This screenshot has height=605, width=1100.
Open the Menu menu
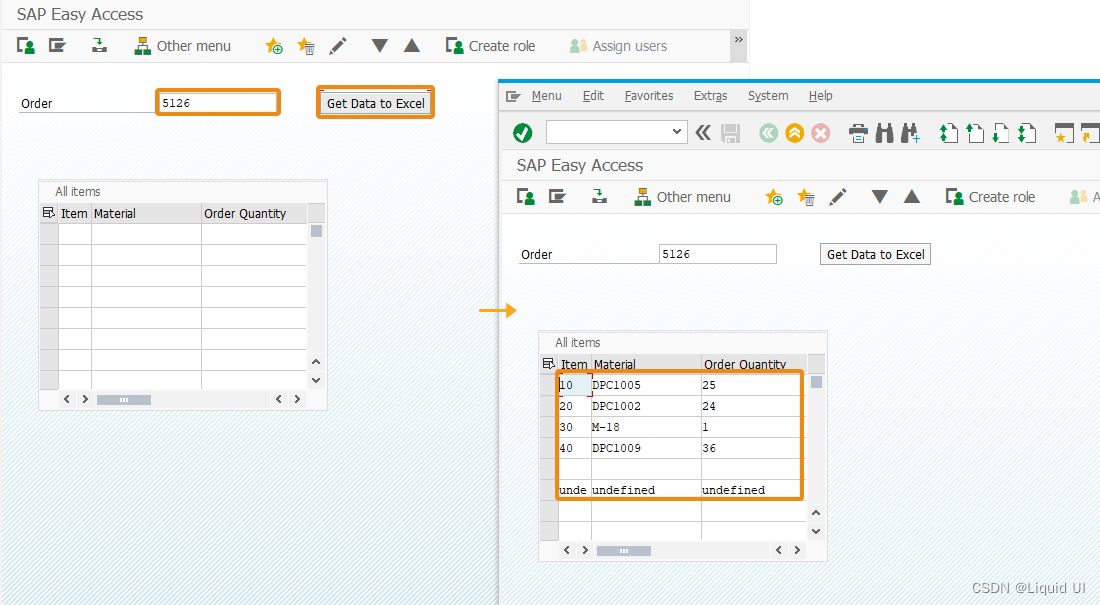click(x=546, y=96)
